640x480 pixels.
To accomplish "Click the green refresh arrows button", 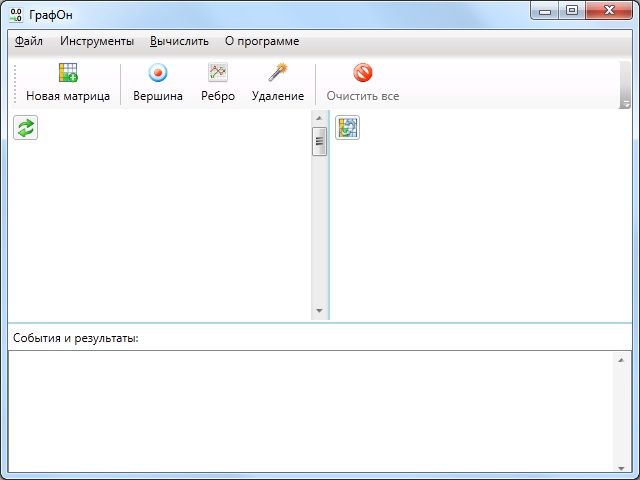I will 26,128.
